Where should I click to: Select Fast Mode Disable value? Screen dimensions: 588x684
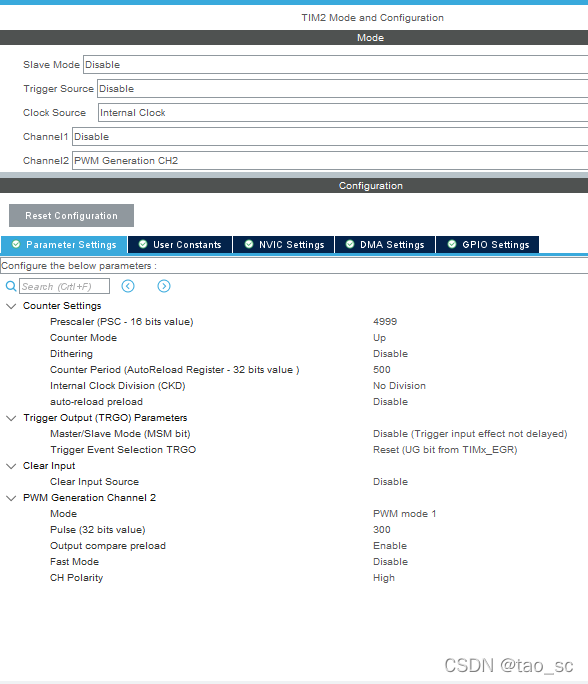[390, 562]
